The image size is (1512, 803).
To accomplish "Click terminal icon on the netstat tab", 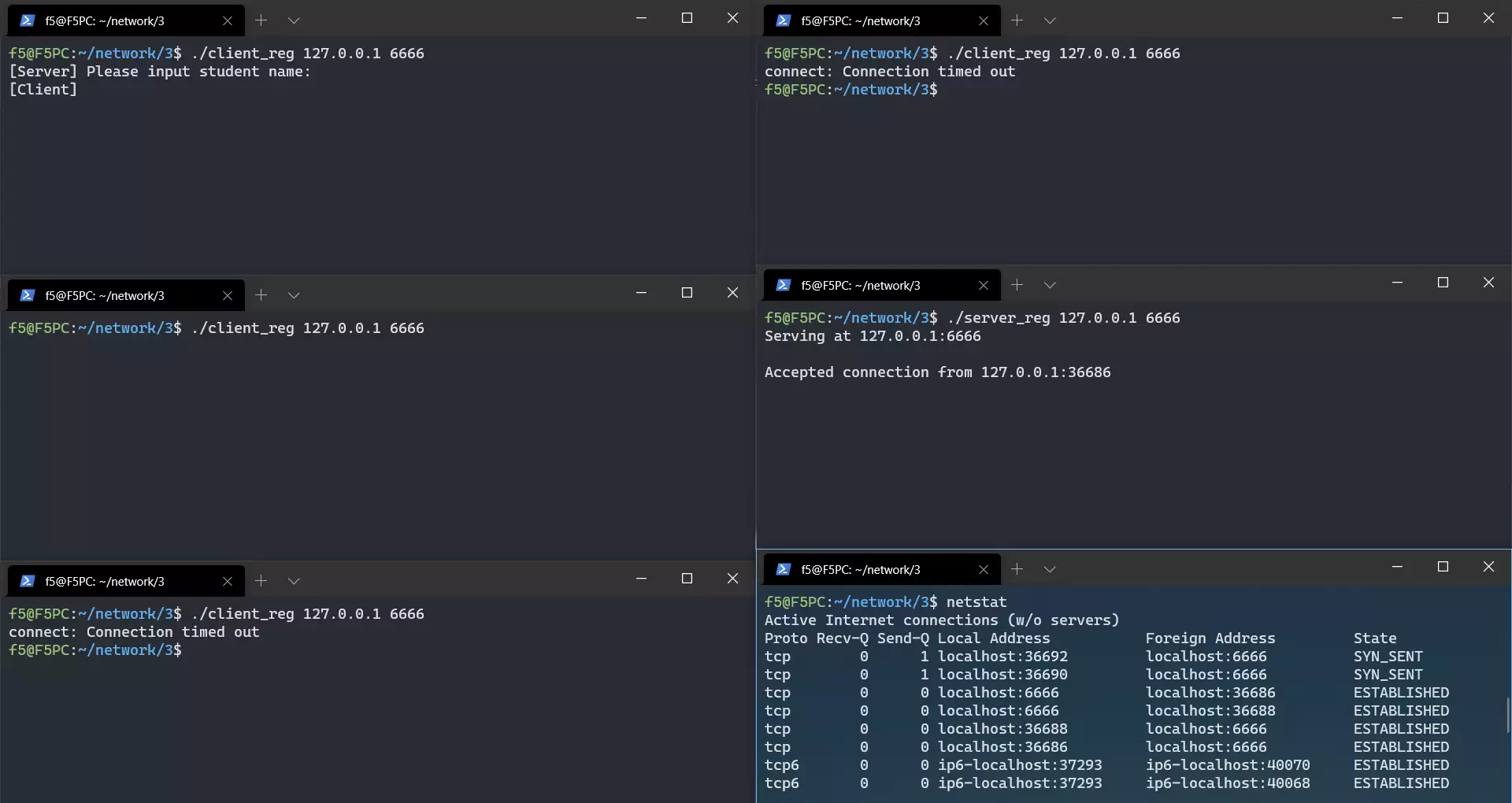I will pyautogui.click(x=783, y=570).
